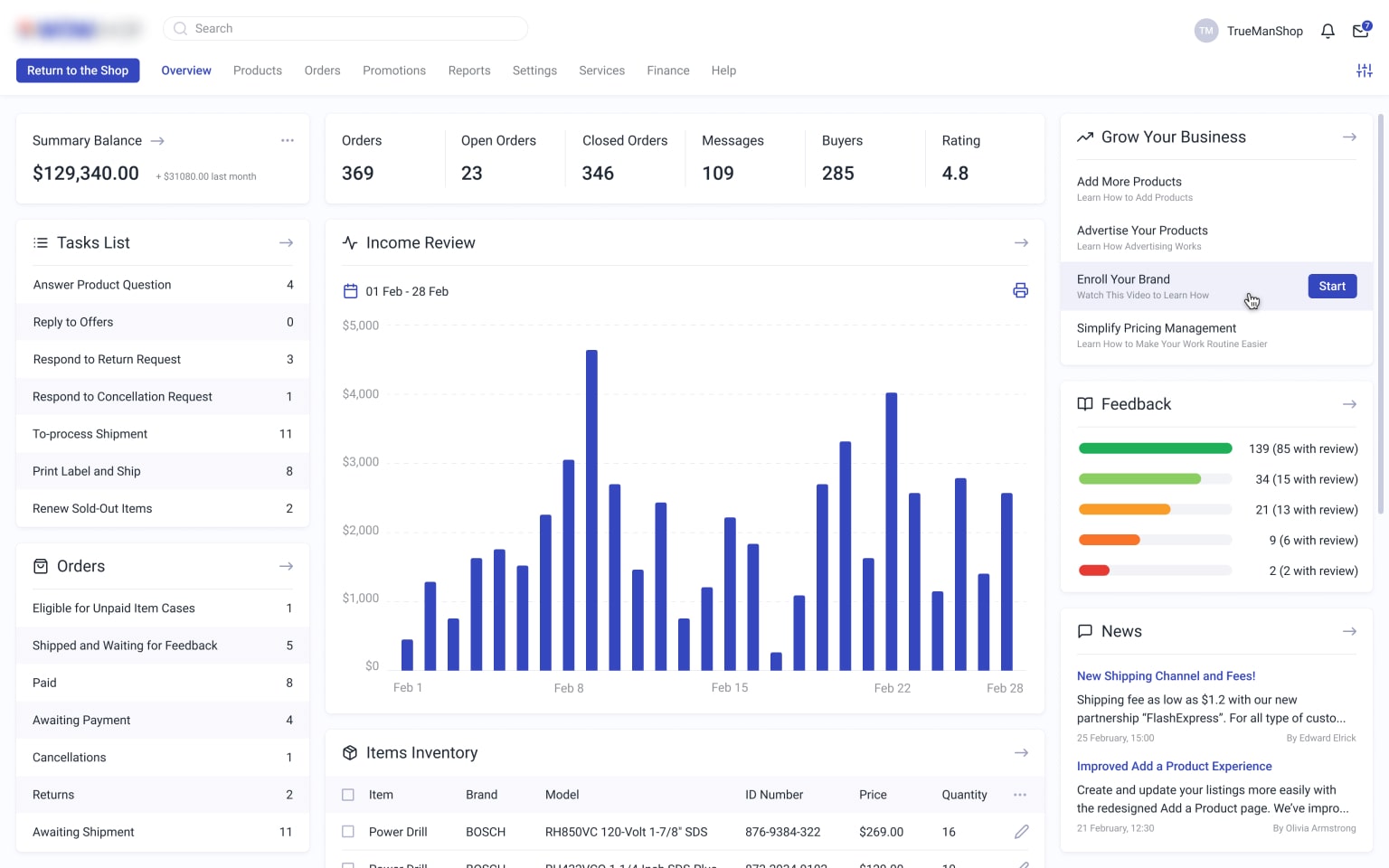Select all inventory items with header checkbox

pyautogui.click(x=348, y=794)
